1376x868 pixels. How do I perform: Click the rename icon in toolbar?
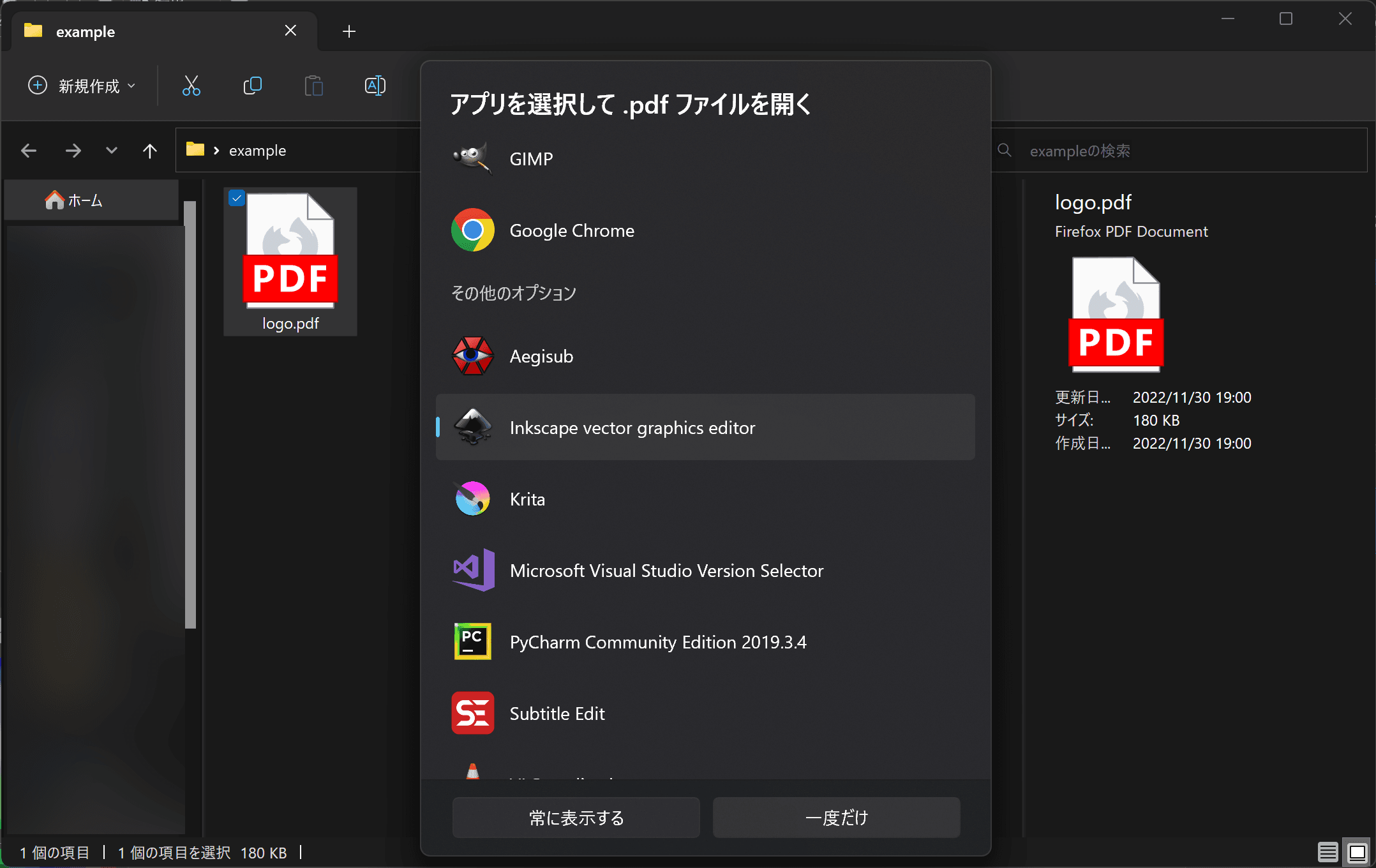[375, 86]
